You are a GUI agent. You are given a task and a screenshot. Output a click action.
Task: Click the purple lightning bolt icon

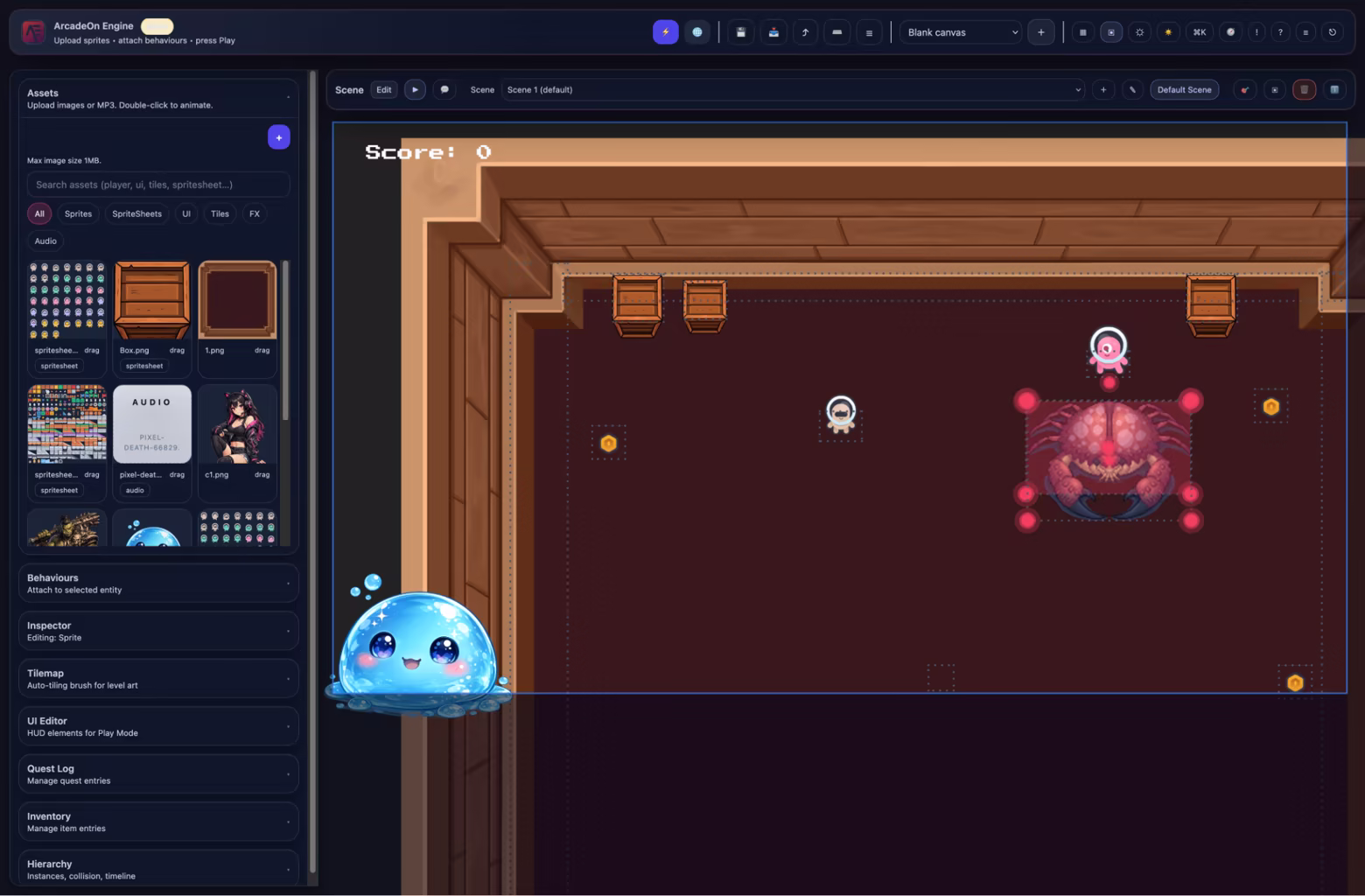coord(665,32)
